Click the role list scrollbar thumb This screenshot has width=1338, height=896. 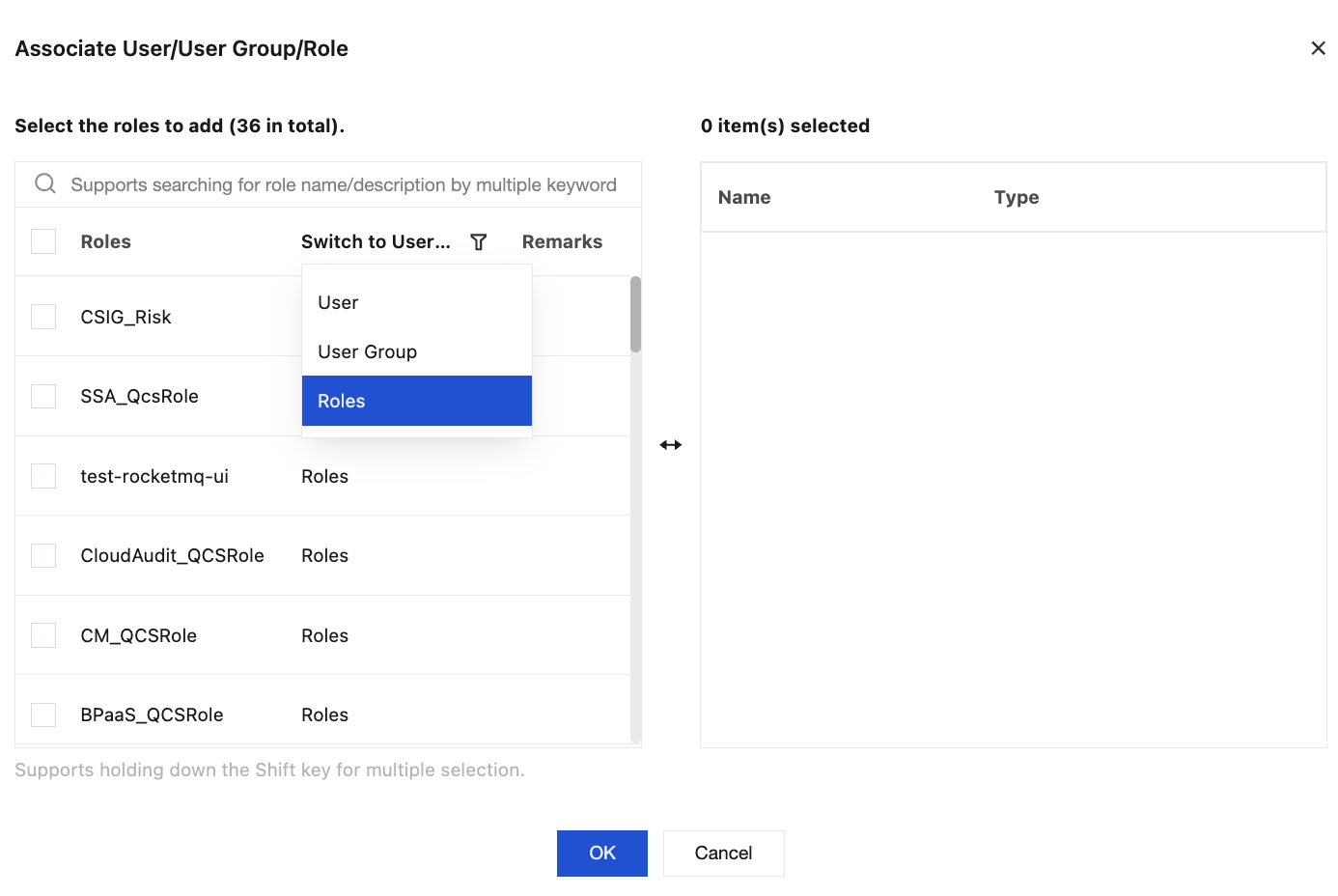point(635,315)
